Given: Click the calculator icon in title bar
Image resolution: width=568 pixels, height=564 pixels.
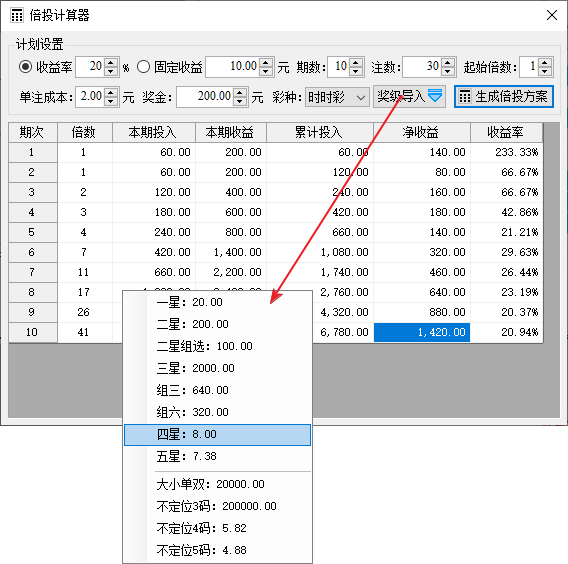Looking at the screenshot, I should point(17,16).
